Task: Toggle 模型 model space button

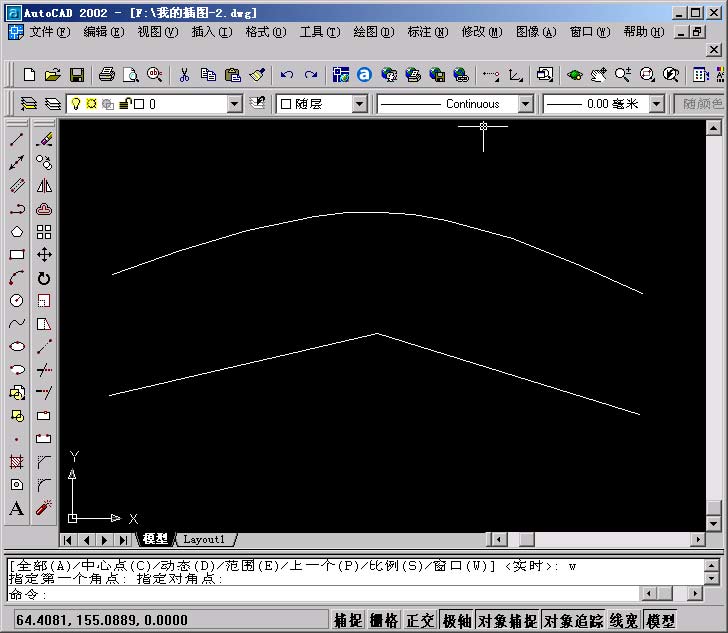Action: pos(660,620)
